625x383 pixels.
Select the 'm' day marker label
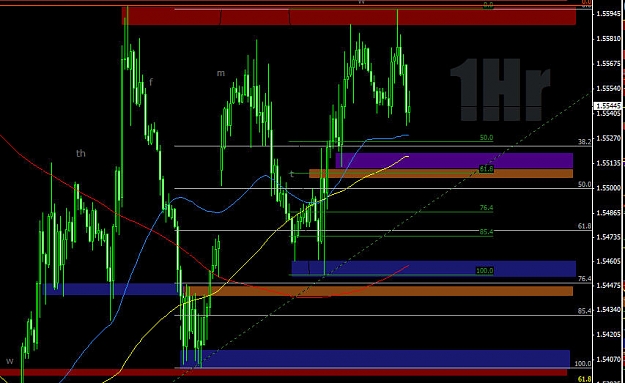click(x=220, y=73)
